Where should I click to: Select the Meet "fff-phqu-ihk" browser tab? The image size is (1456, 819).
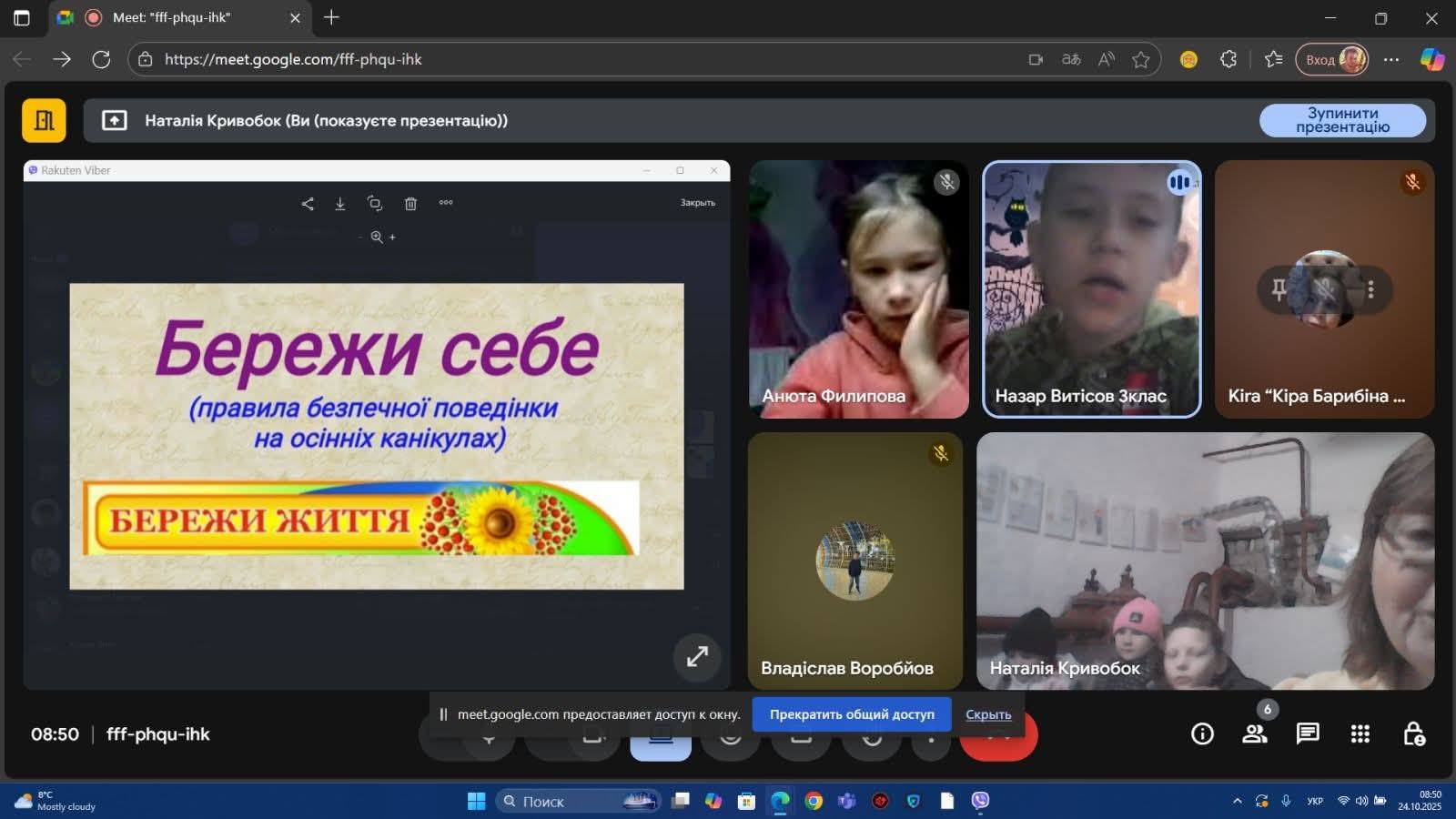pyautogui.click(x=173, y=17)
